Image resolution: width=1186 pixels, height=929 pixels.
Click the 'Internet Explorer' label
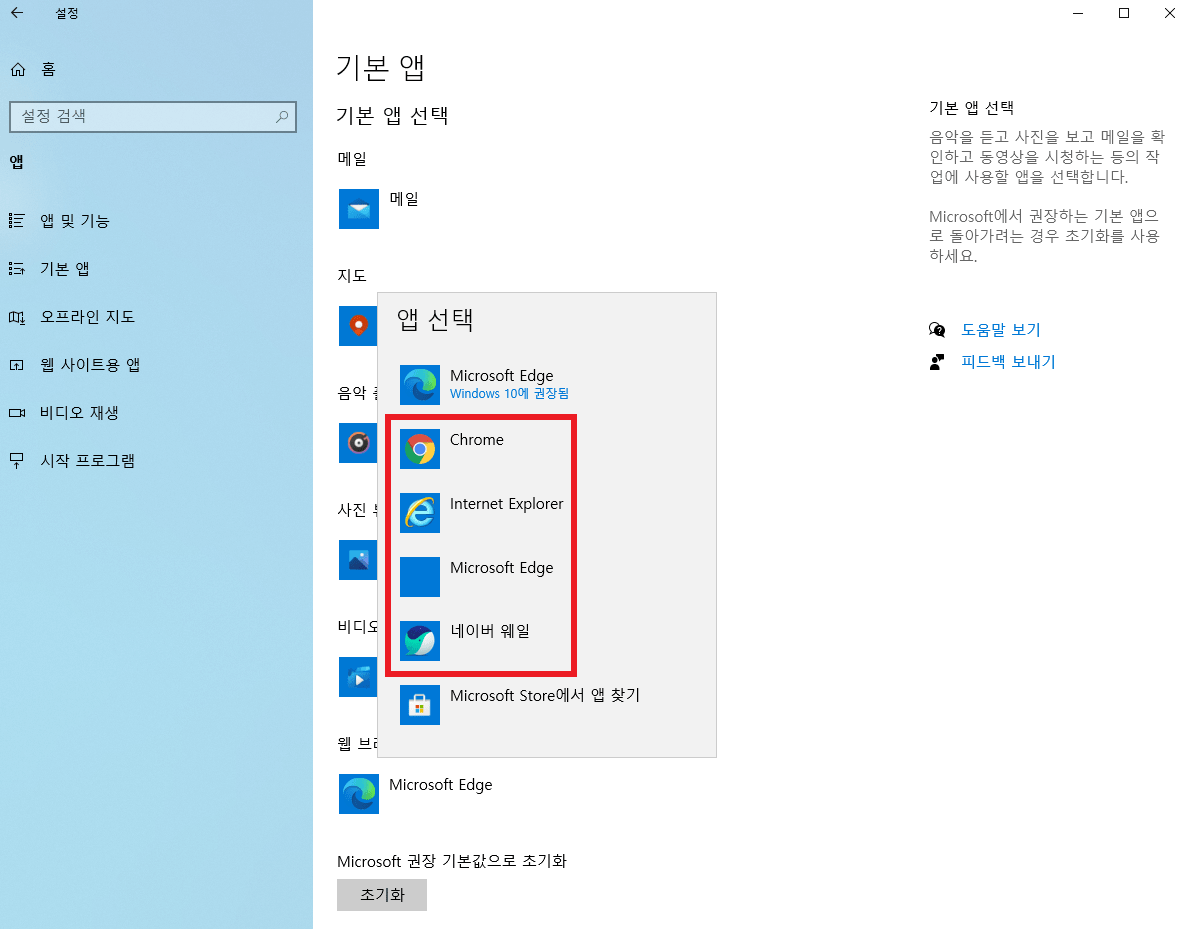(507, 504)
